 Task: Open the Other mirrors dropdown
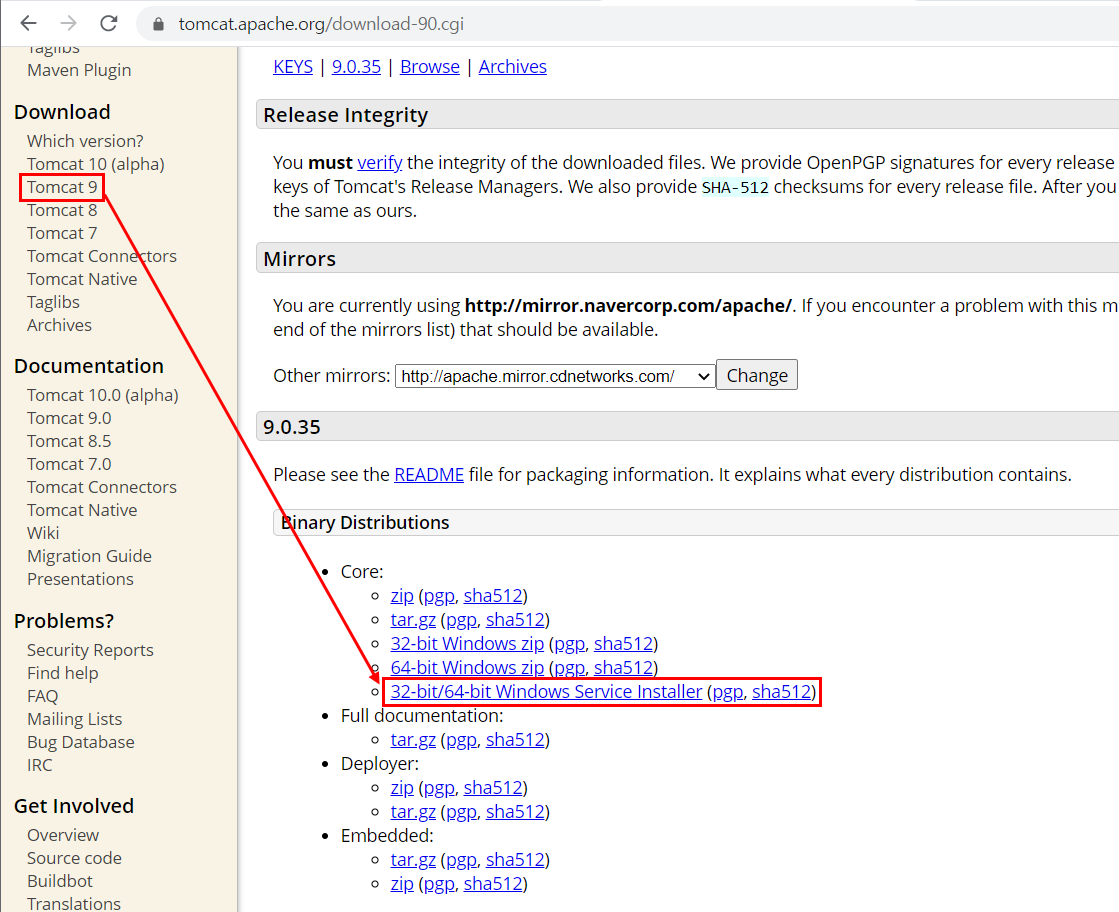click(x=555, y=376)
